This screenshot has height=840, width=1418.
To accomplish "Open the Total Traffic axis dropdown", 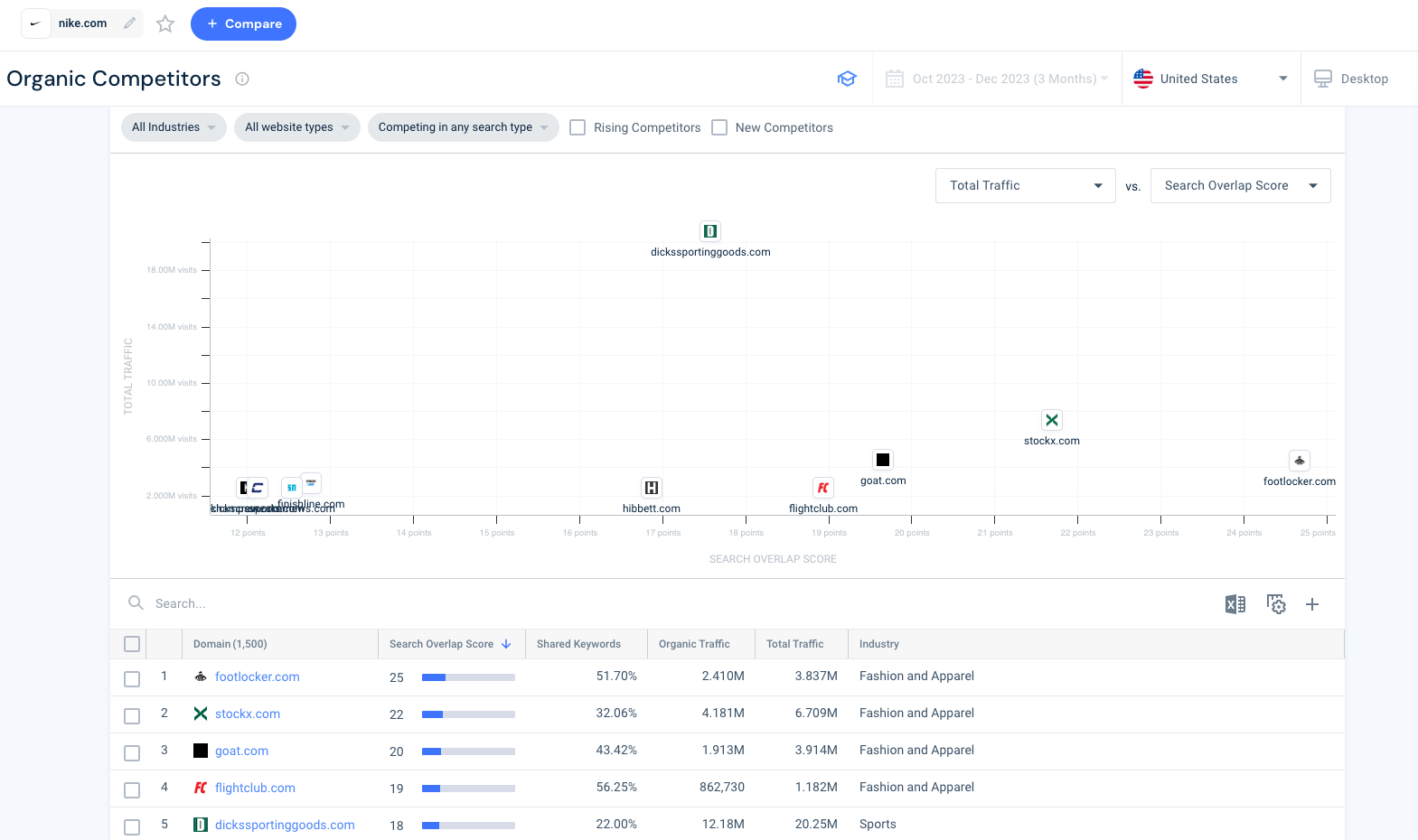I will click(1026, 185).
